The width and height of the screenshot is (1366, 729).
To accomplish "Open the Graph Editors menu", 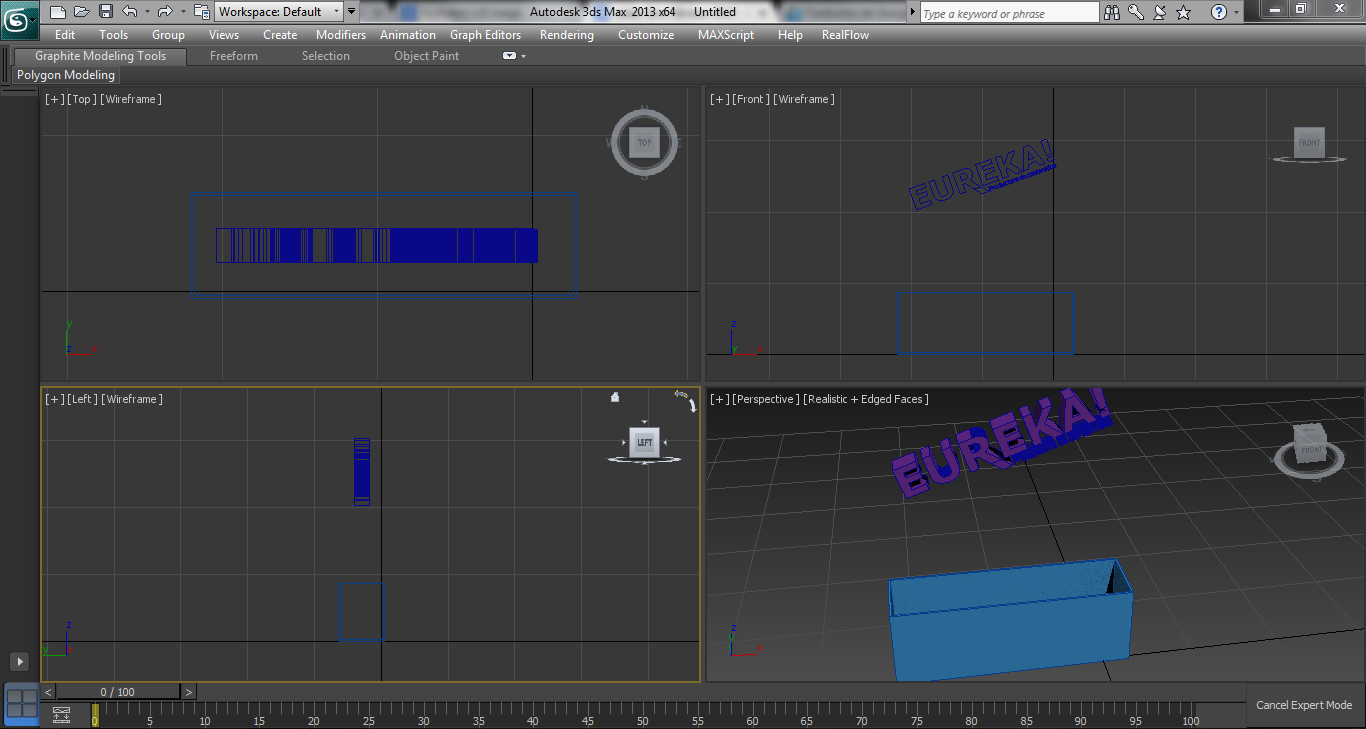I will click(x=485, y=35).
